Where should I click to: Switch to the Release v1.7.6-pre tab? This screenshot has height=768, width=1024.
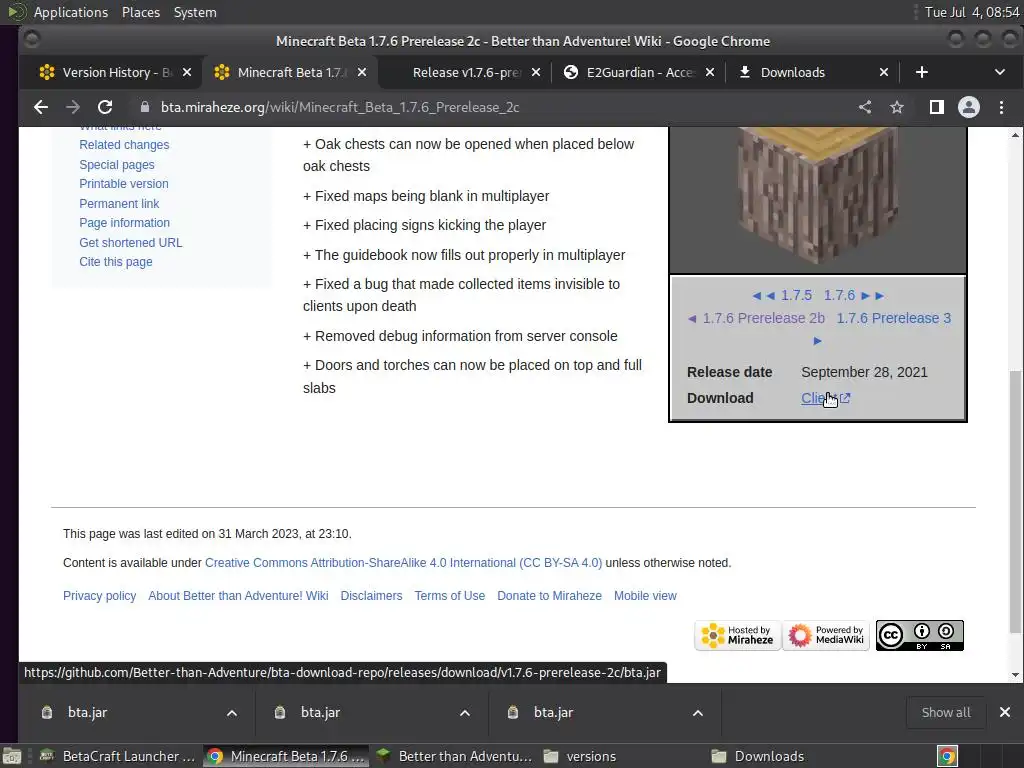(x=466, y=72)
